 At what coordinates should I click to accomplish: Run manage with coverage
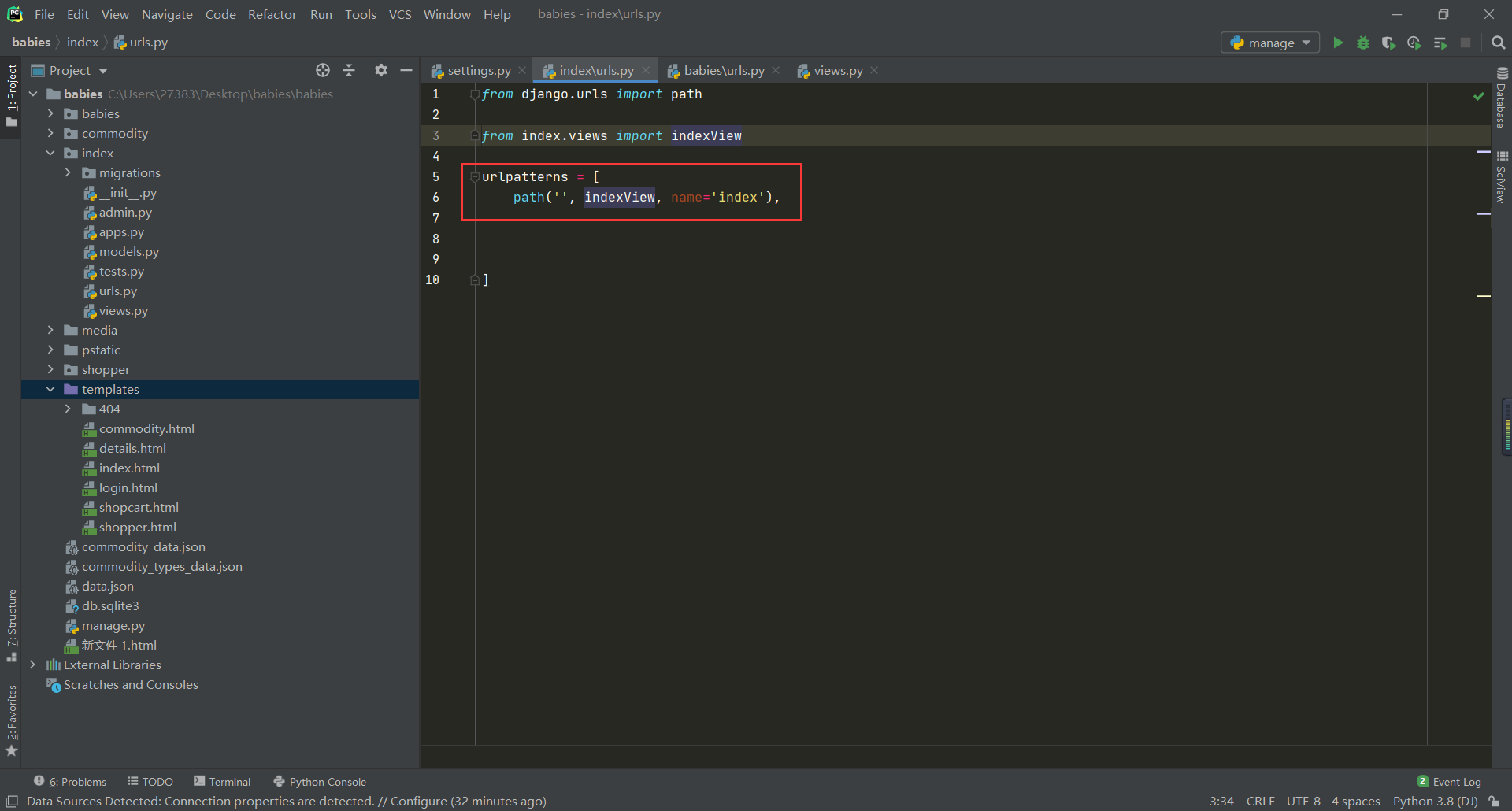(1388, 43)
